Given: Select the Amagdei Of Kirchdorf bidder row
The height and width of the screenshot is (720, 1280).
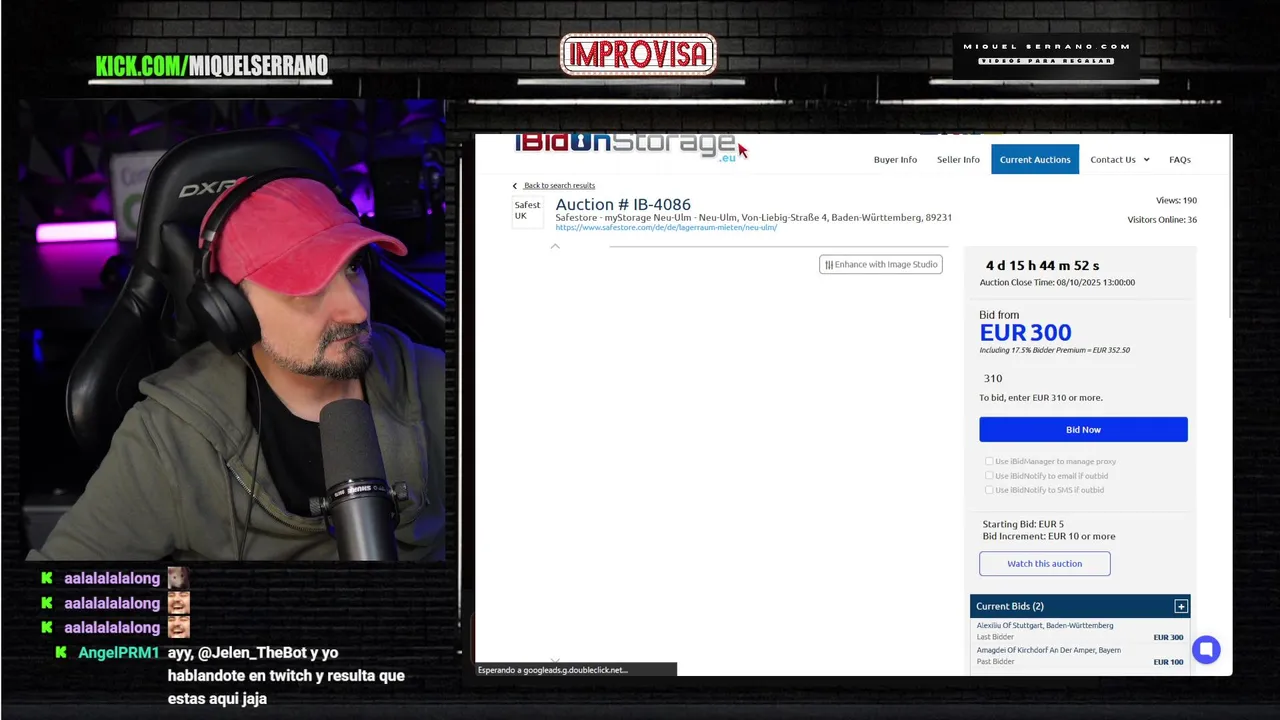Looking at the screenshot, I should click(1080, 656).
